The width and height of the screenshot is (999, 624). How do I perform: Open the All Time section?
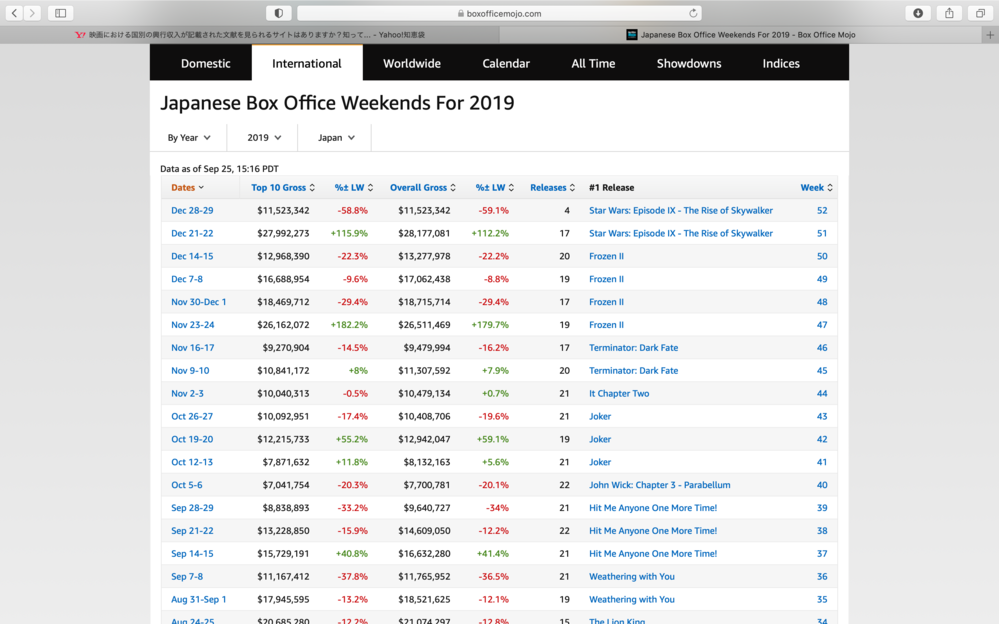593,63
